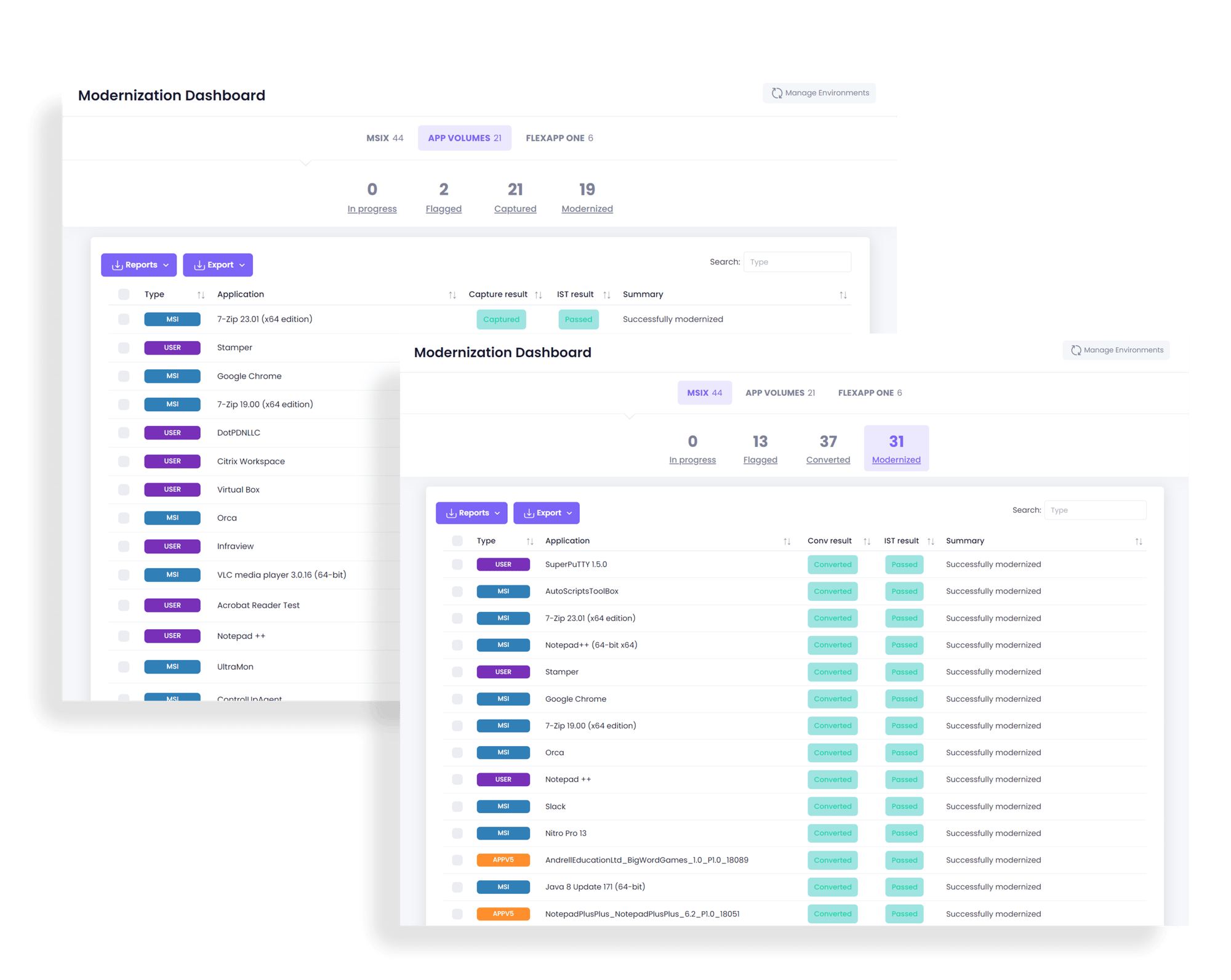1231x980 pixels.
Task: Sort by IST result column in back window
Action: click(x=607, y=295)
